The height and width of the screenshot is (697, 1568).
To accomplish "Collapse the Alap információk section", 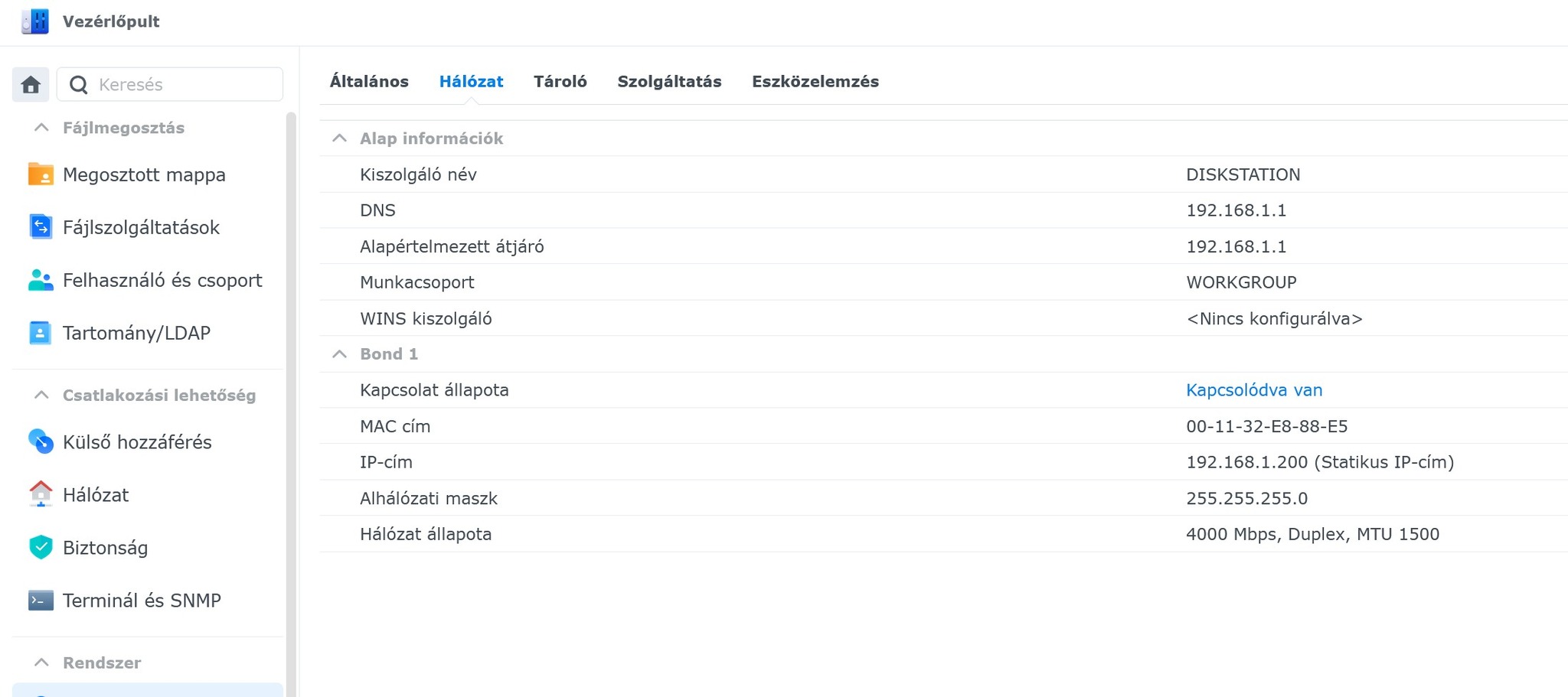I will click(339, 138).
